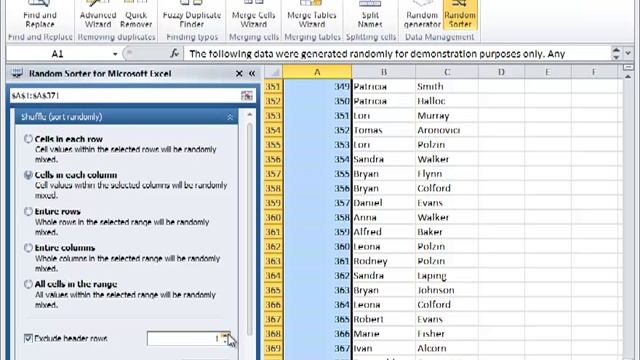This screenshot has width=640, height=360.
Task: Close the Random Sorter pane
Action: 239,73
